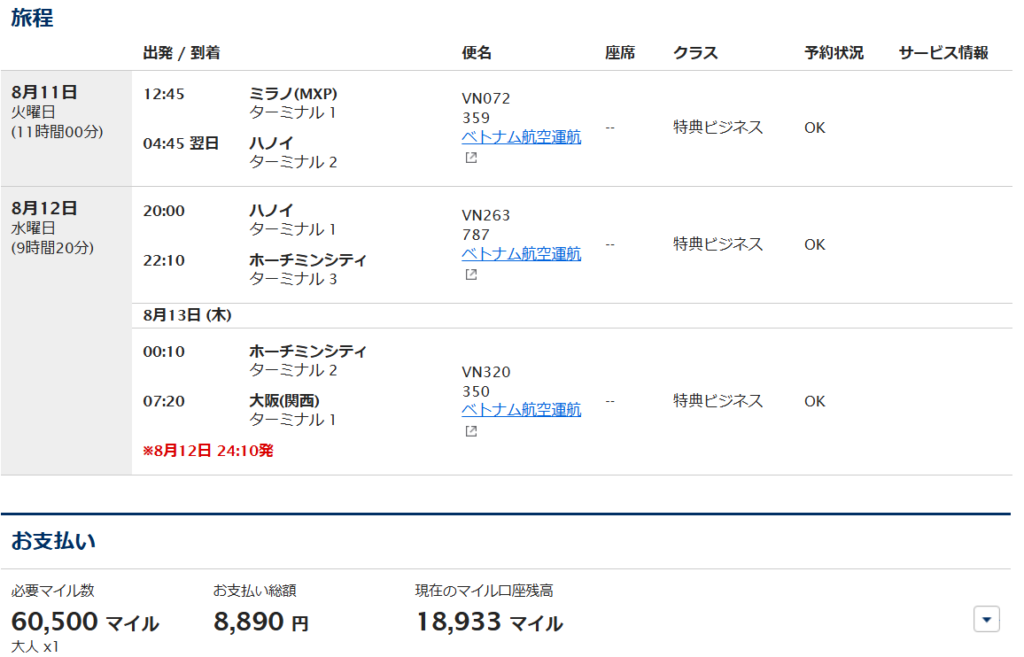The height and width of the screenshot is (657, 1024).
Task: Select the 8月11日 date cell
Action: pos(43,93)
